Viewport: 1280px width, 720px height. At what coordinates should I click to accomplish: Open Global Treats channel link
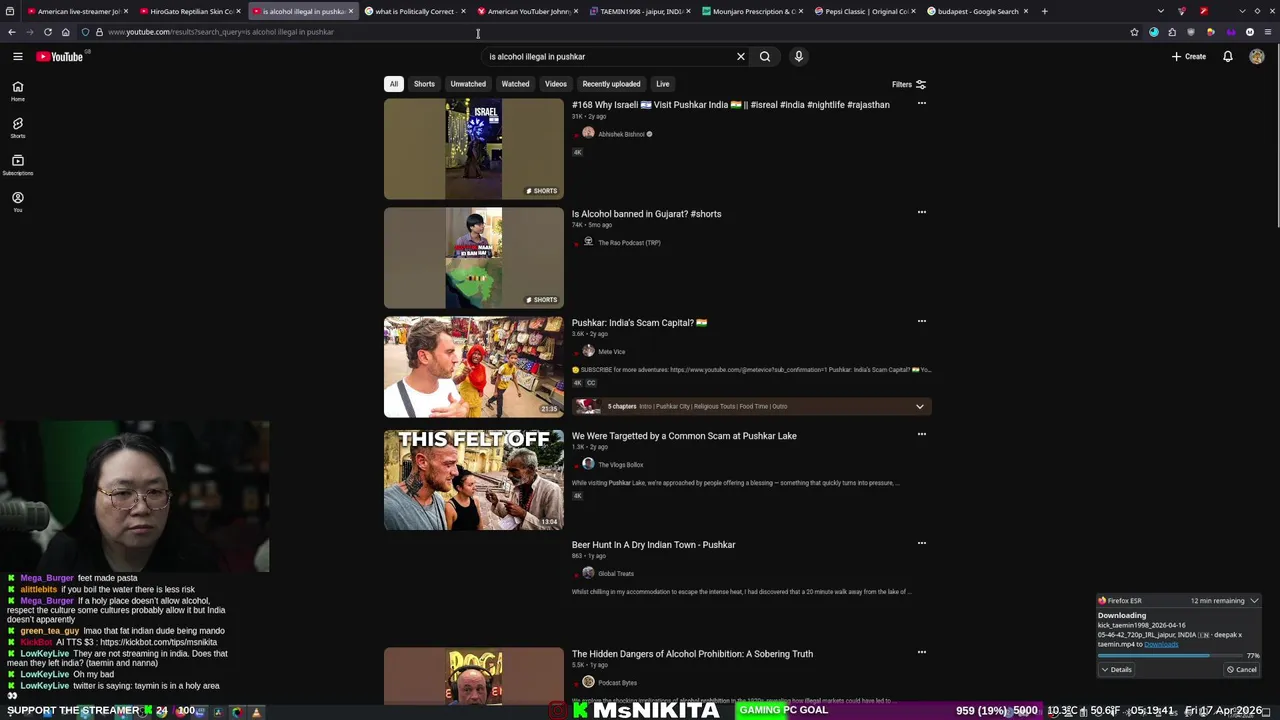tap(616, 574)
